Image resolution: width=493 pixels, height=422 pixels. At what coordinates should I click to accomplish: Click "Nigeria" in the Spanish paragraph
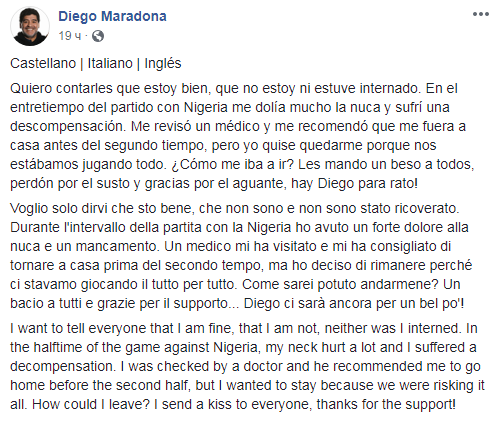tap(206, 107)
